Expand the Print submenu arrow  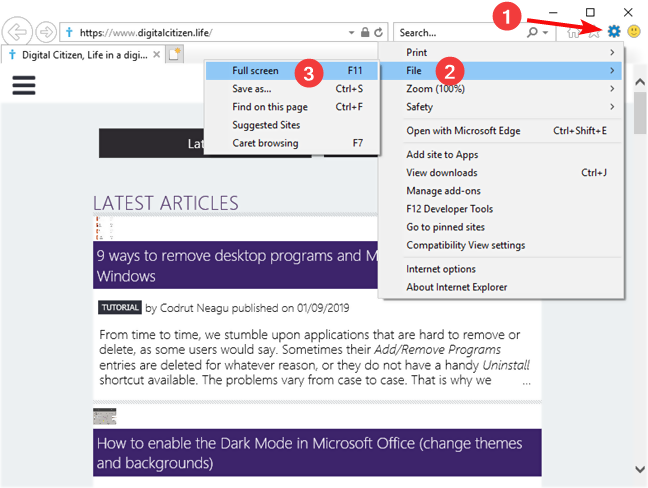point(612,52)
